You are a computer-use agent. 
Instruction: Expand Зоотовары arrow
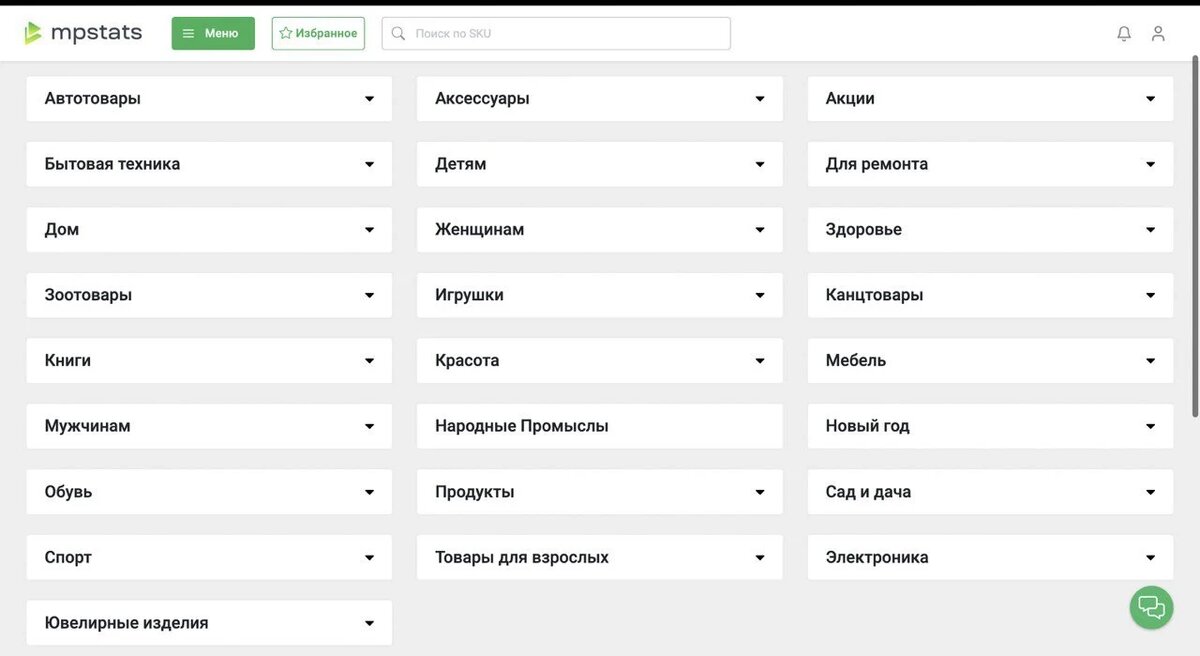pos(369,295)
